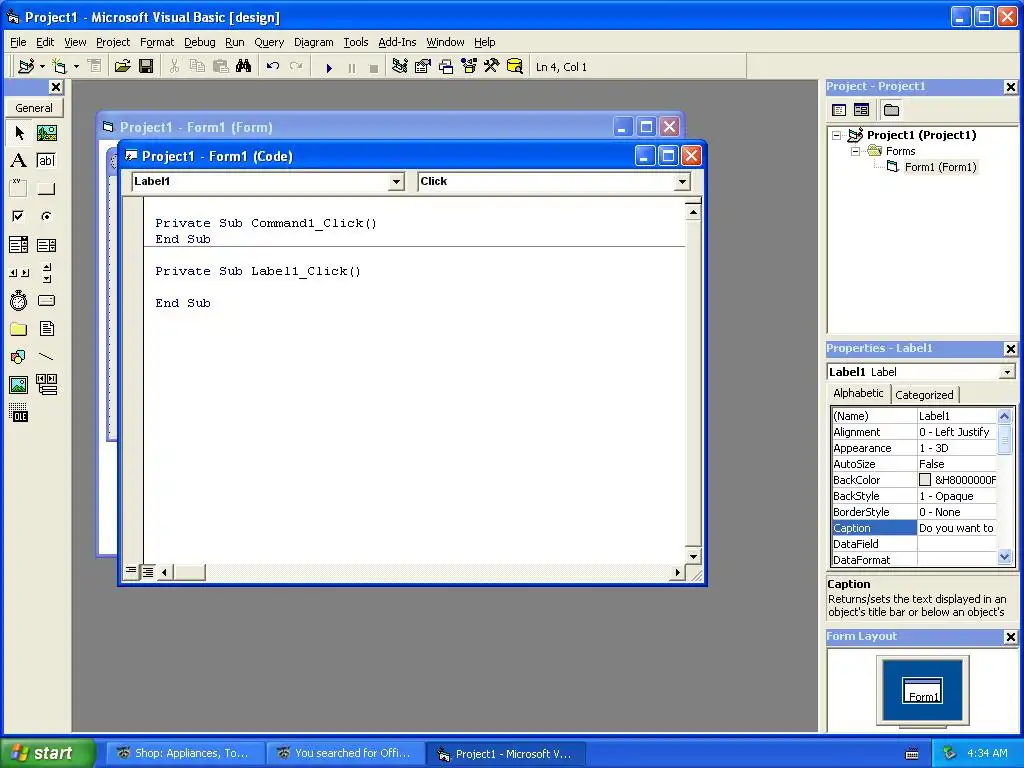Open the Label1 object dropdown

[396, 182]
